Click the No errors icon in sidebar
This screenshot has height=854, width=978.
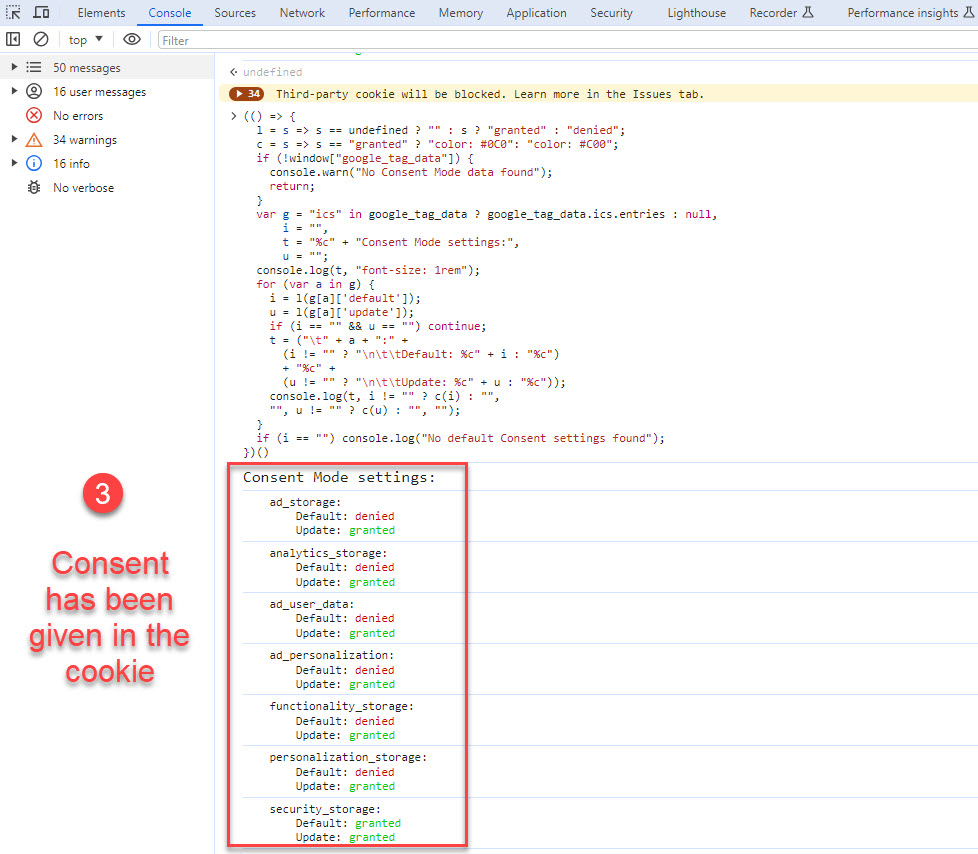32,115
